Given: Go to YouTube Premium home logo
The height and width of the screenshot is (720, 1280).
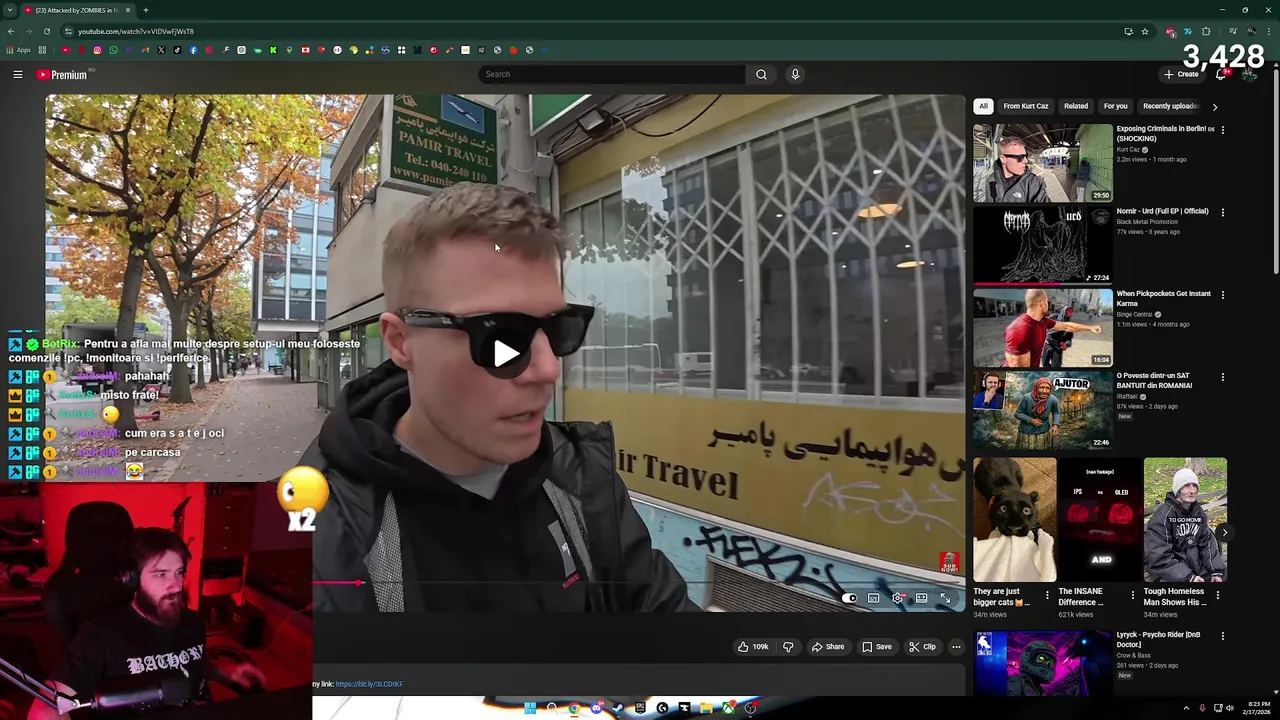Looking at the screenshot, I should coord(62,74).
